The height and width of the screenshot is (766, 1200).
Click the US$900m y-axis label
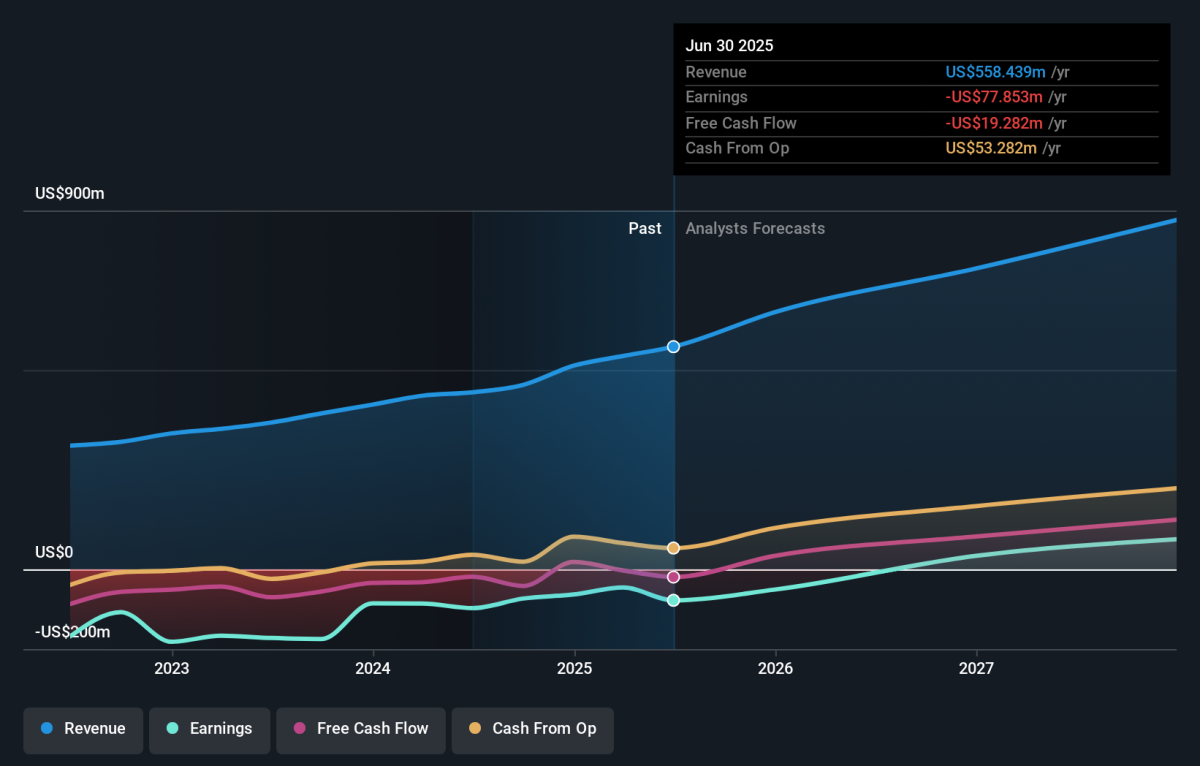tap(70, 194)
